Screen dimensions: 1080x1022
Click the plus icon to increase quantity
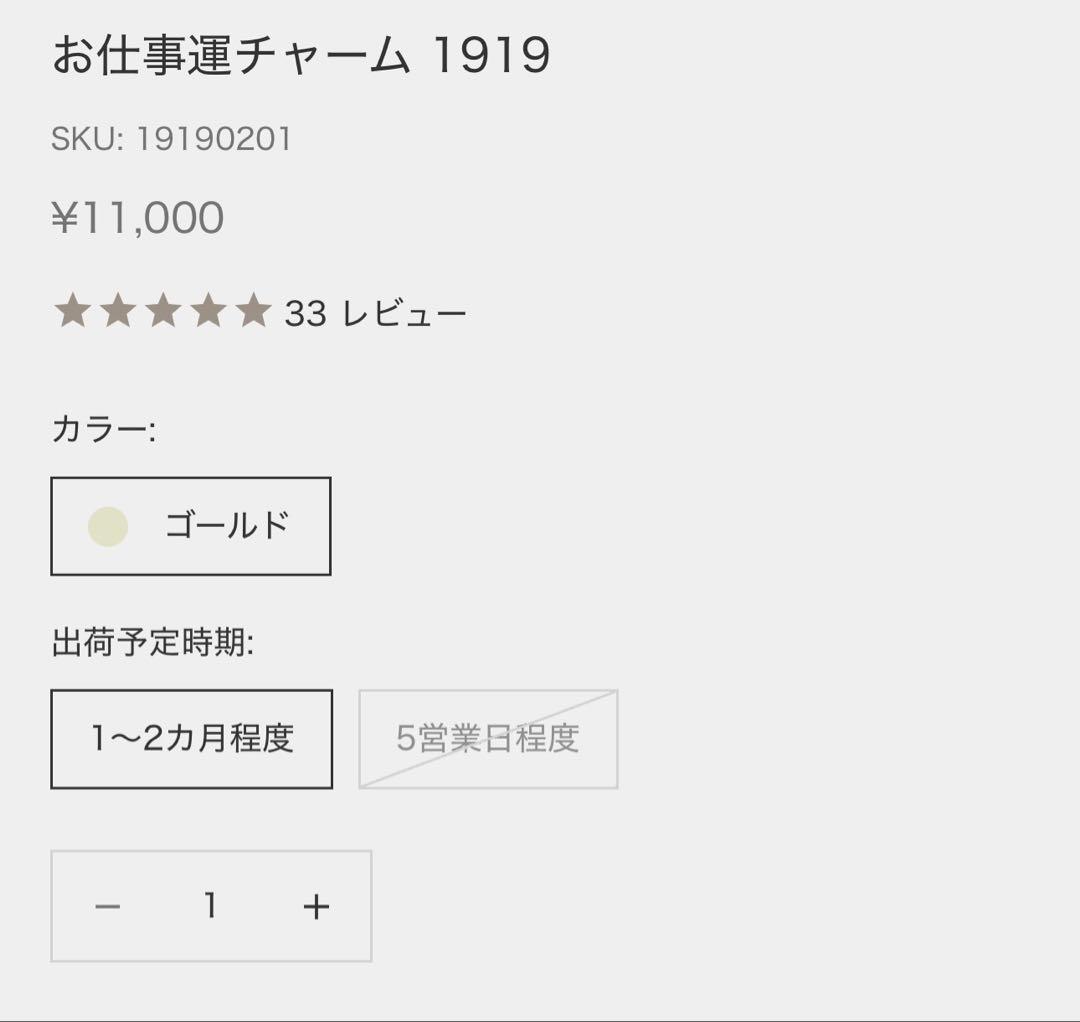tap(316, 906)
